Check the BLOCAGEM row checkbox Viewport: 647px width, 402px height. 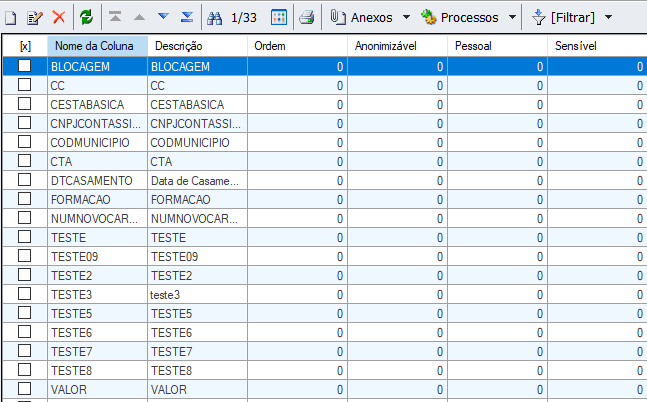tap(24, 66)
